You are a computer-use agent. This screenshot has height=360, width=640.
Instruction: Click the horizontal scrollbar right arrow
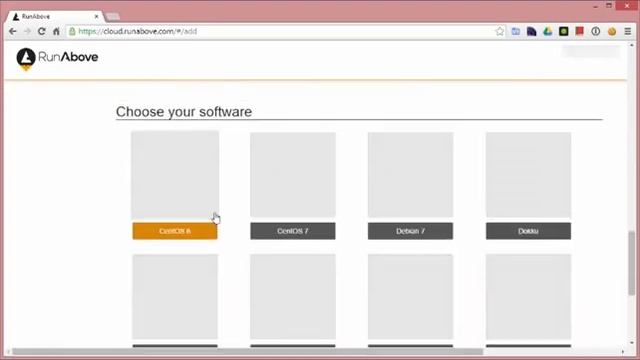click(623, 351)
